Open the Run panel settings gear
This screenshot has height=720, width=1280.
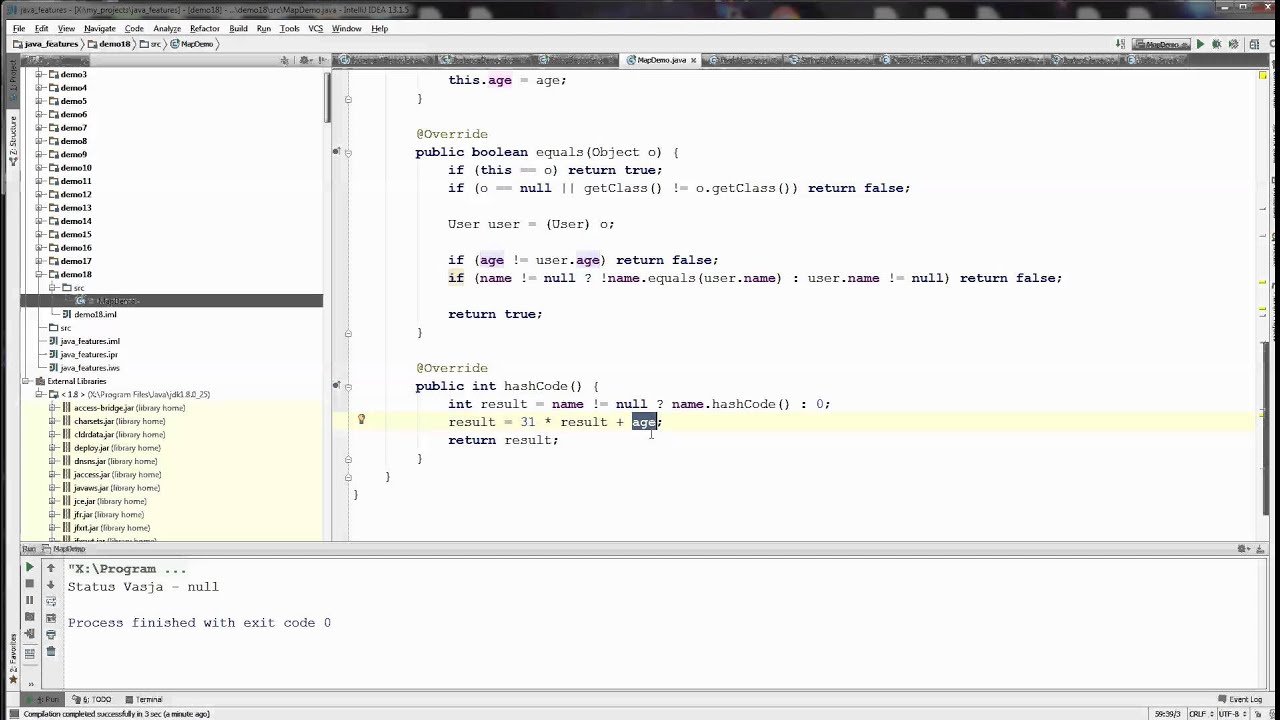1243,549
